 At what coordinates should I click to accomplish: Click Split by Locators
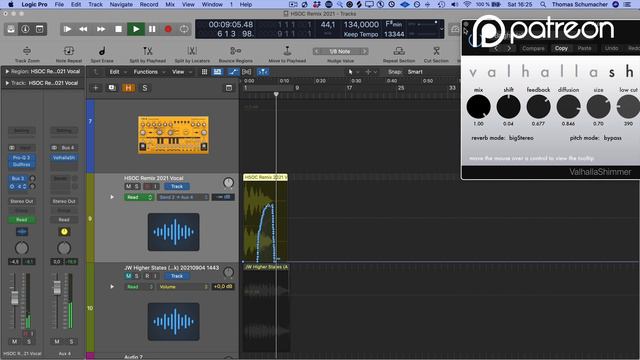click(x=192, y=54)
